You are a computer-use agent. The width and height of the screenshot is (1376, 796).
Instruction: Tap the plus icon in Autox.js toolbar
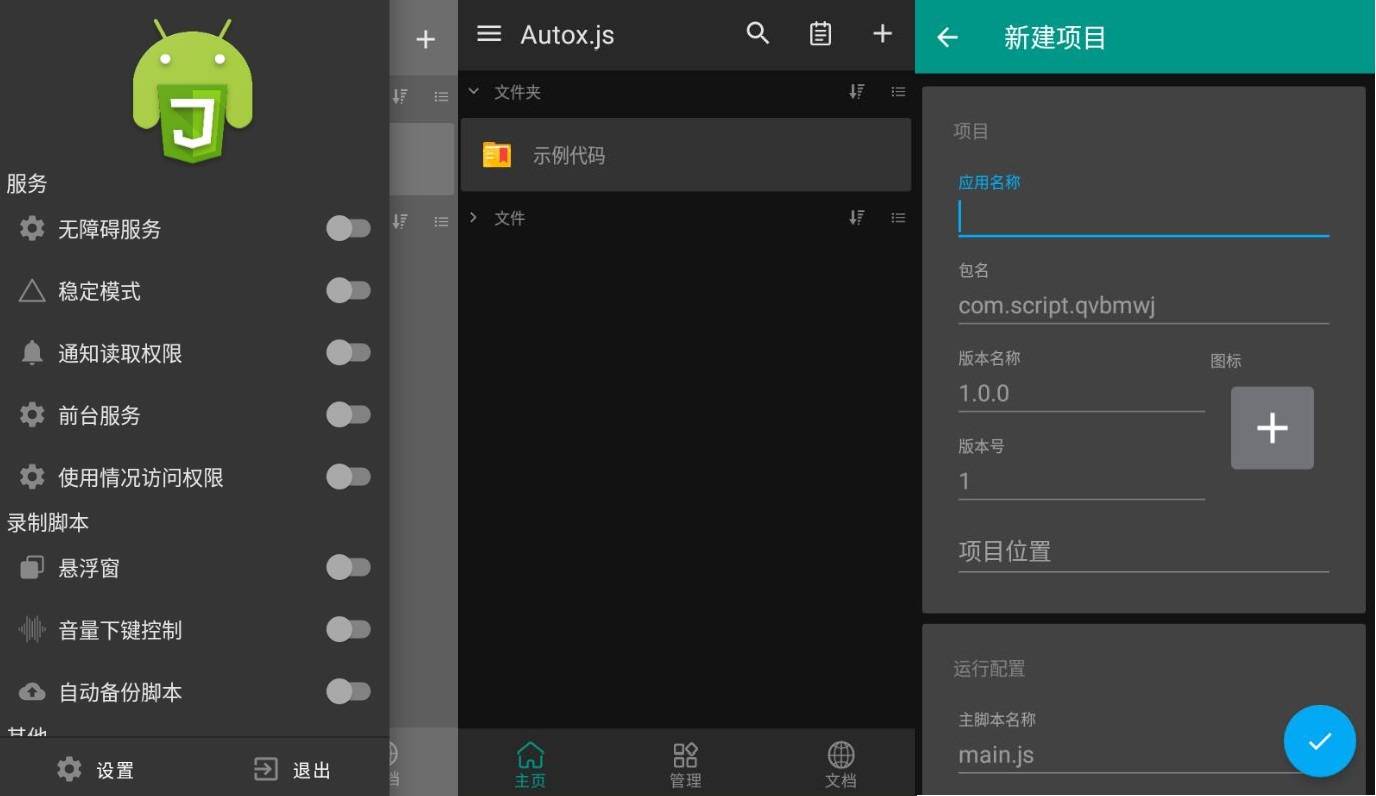click(882, 34)
